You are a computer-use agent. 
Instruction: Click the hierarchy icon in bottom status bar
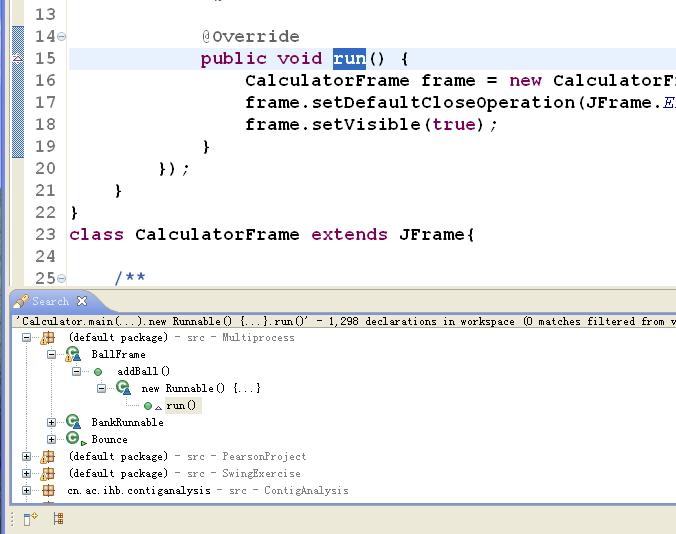tap(58, 518)
